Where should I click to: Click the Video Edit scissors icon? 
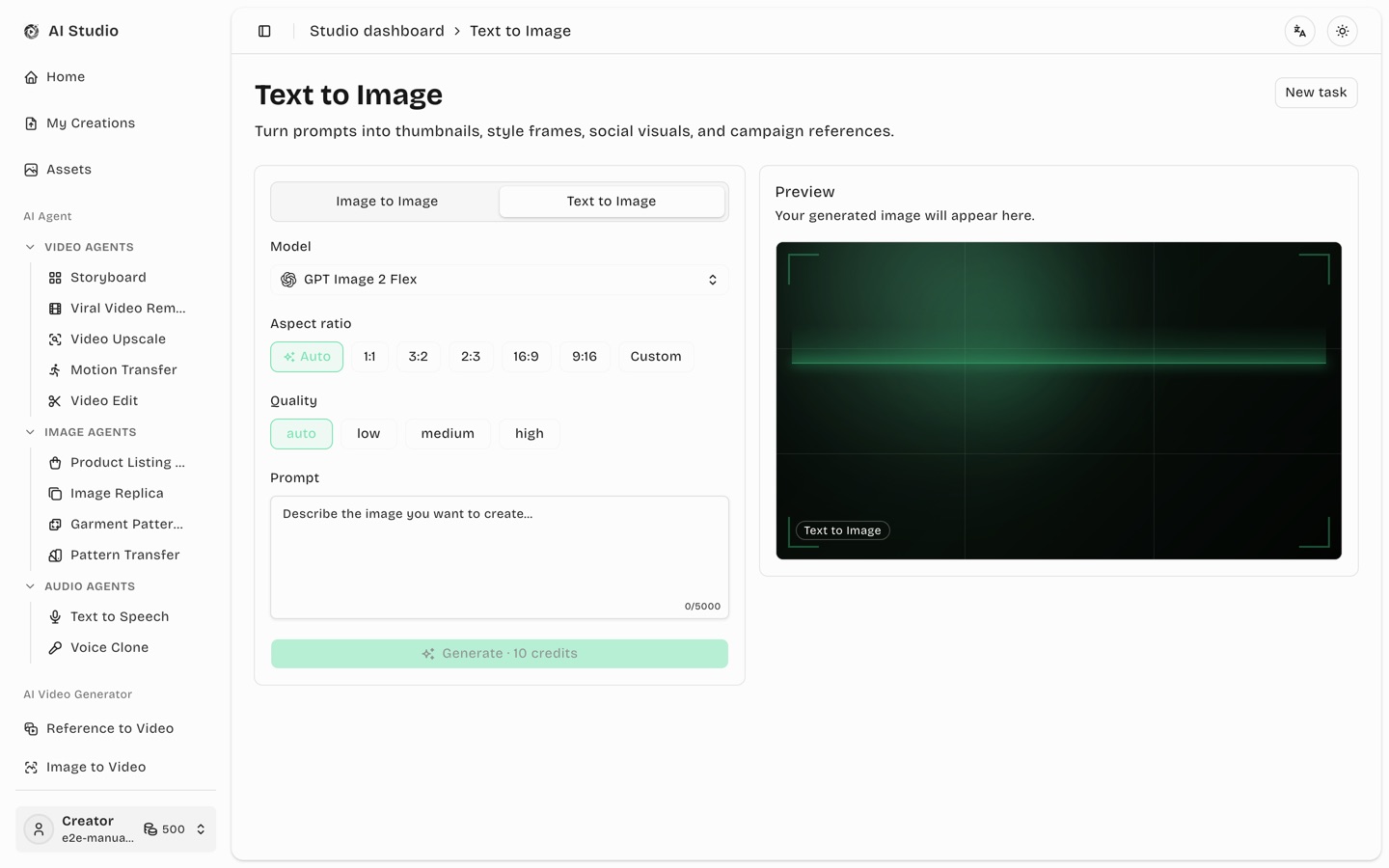(x=55, y=401)
